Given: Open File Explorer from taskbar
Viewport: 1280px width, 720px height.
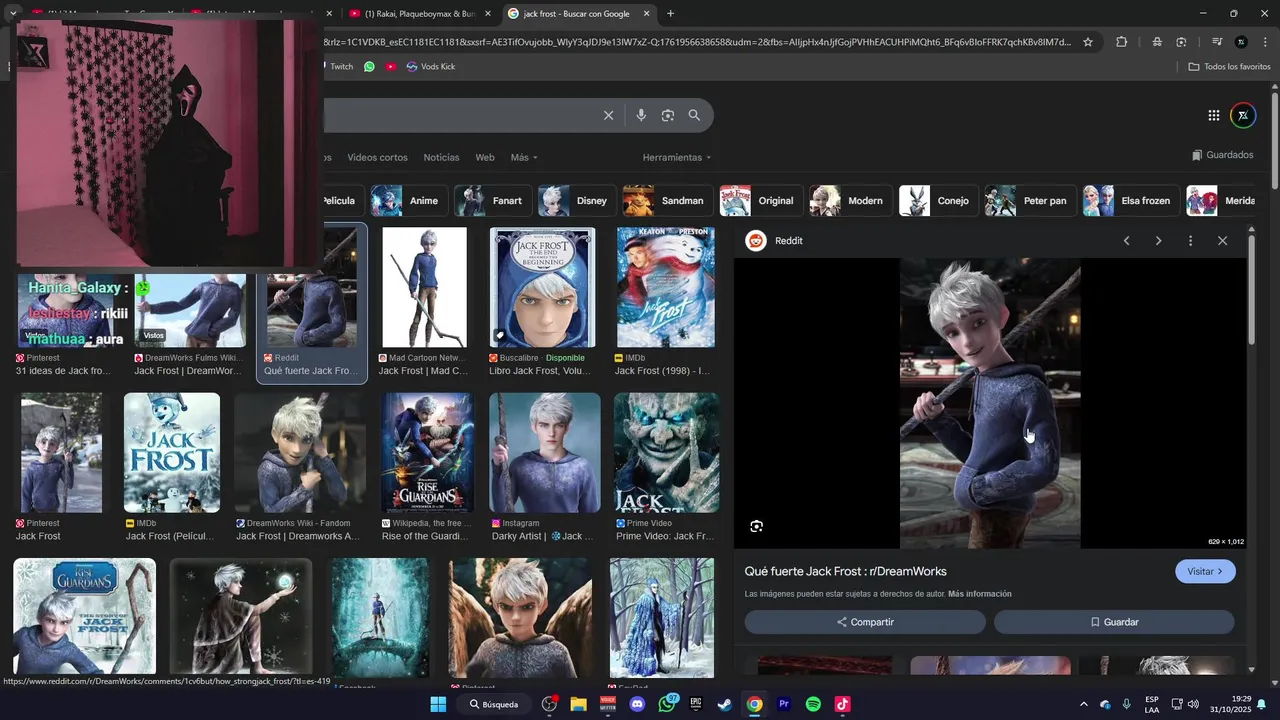Looking at the screenshot, I should point(578,704).
